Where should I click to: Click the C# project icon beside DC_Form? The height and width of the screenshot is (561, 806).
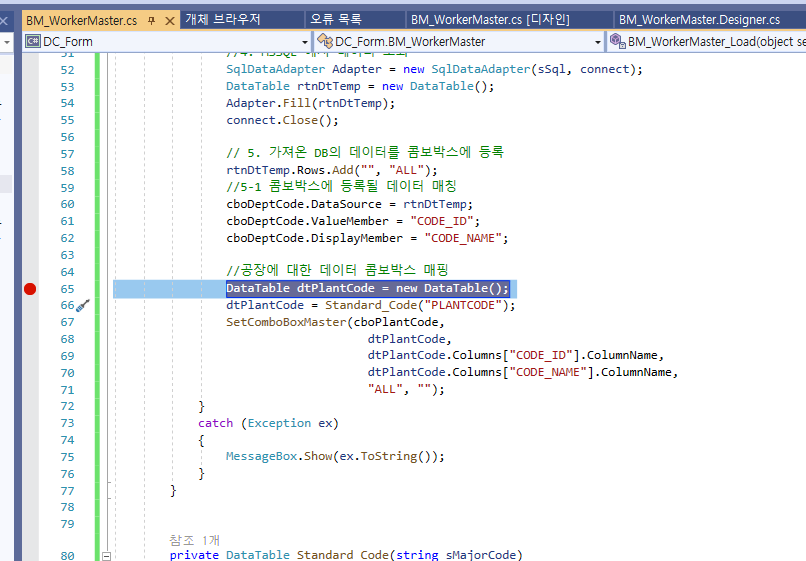pyautogui.click(x=33, y=41)
